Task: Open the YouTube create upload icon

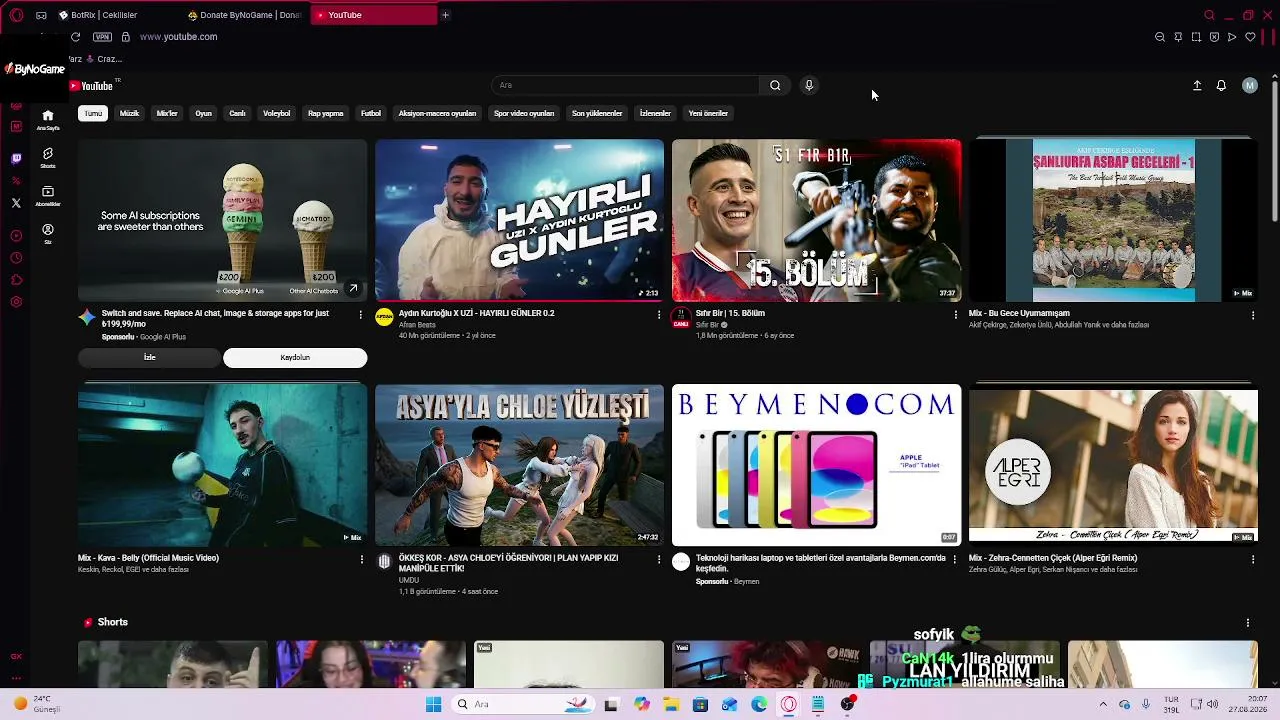Action: 1197,86
